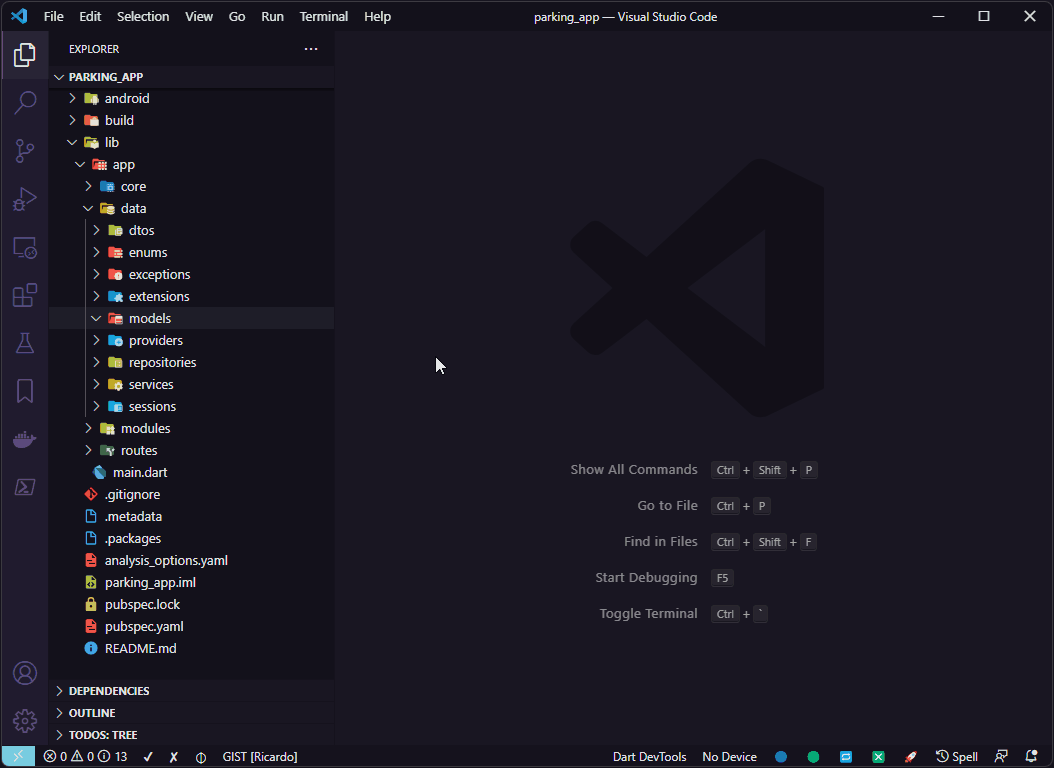Open the Explorer view in activity bar
The height and width of the screenshot is (768, 1054).
click(25, 55)
